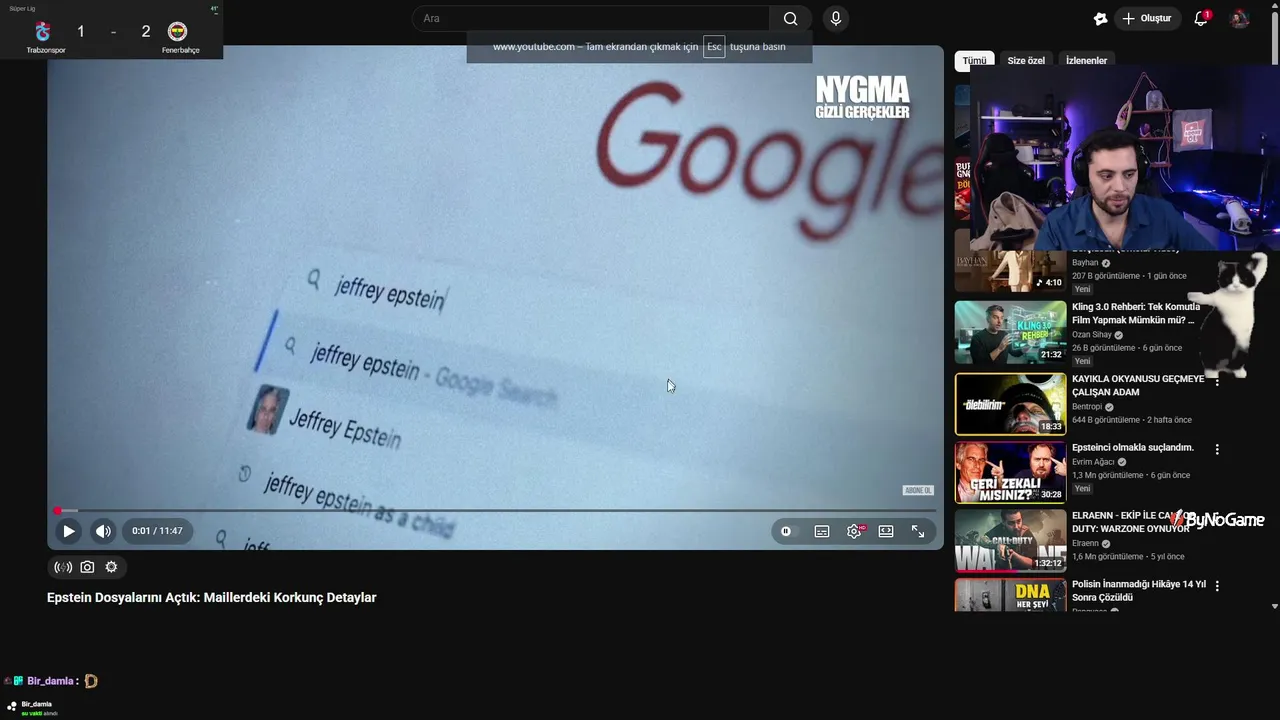The image size is (1280, 720).
Task: Toggle subtitles with the captions icon
Action: click(822, 531)
